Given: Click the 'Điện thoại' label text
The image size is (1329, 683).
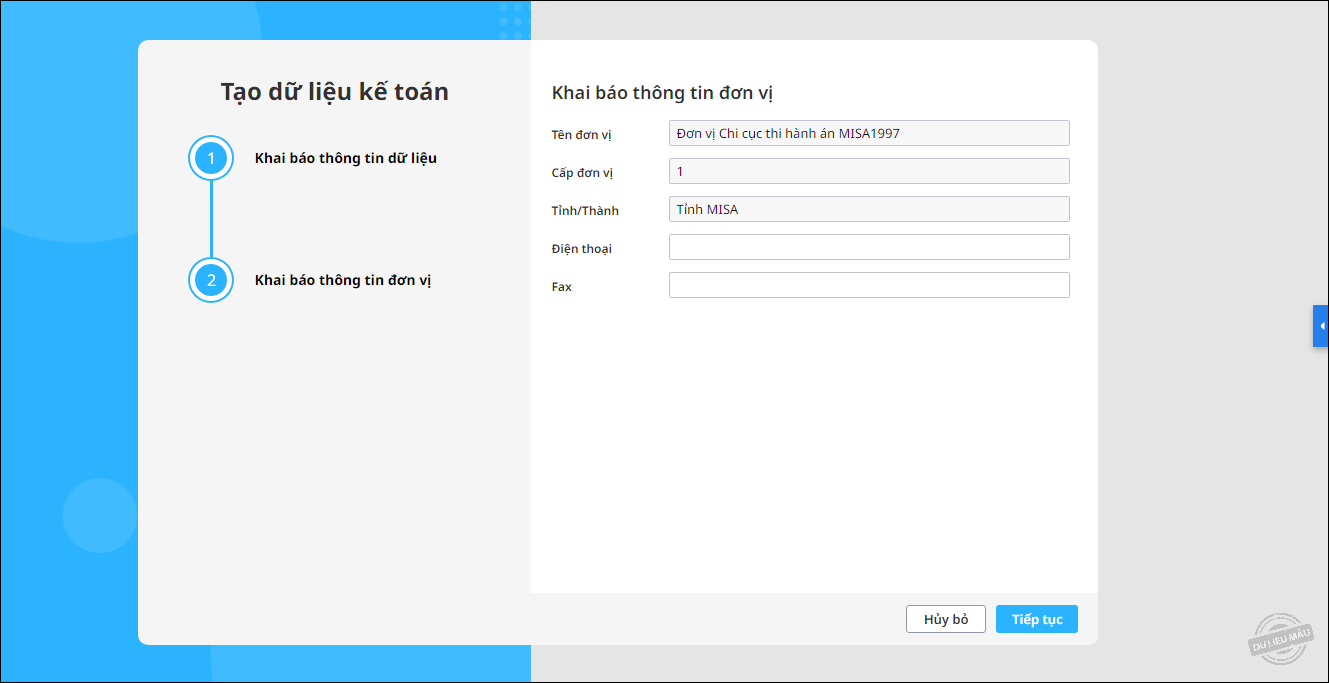Looking at the screenshot, I should pyautogui.click(x=581, y=249).
